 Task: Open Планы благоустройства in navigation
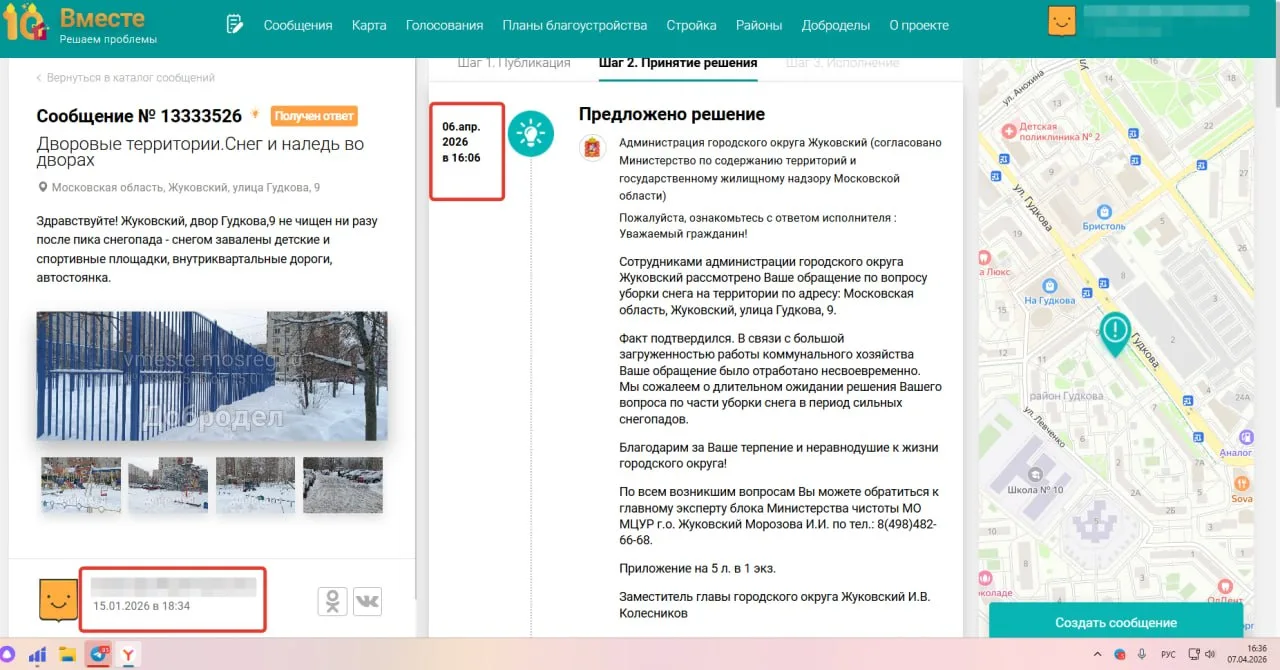coord(575,25)
